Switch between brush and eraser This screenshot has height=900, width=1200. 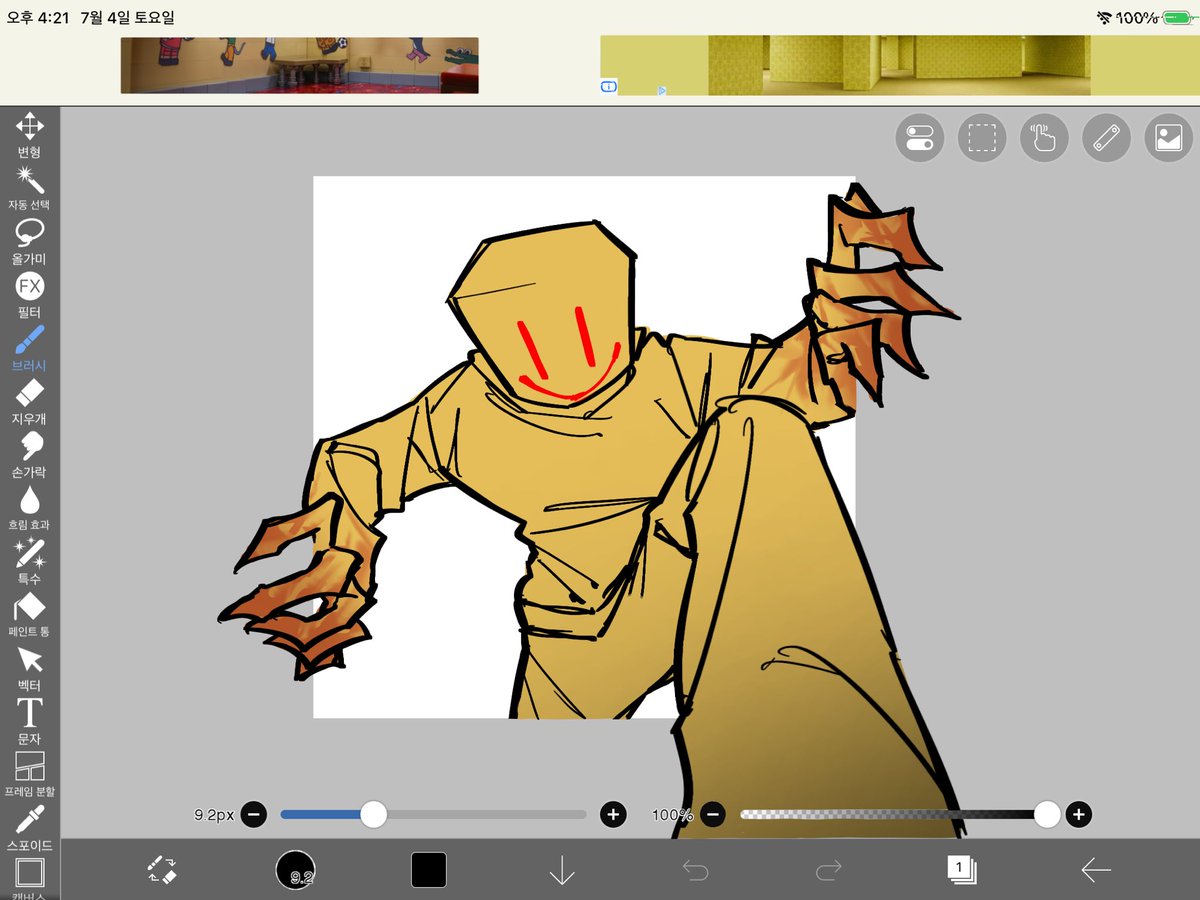pyautogui.click(x=162, y=869)
